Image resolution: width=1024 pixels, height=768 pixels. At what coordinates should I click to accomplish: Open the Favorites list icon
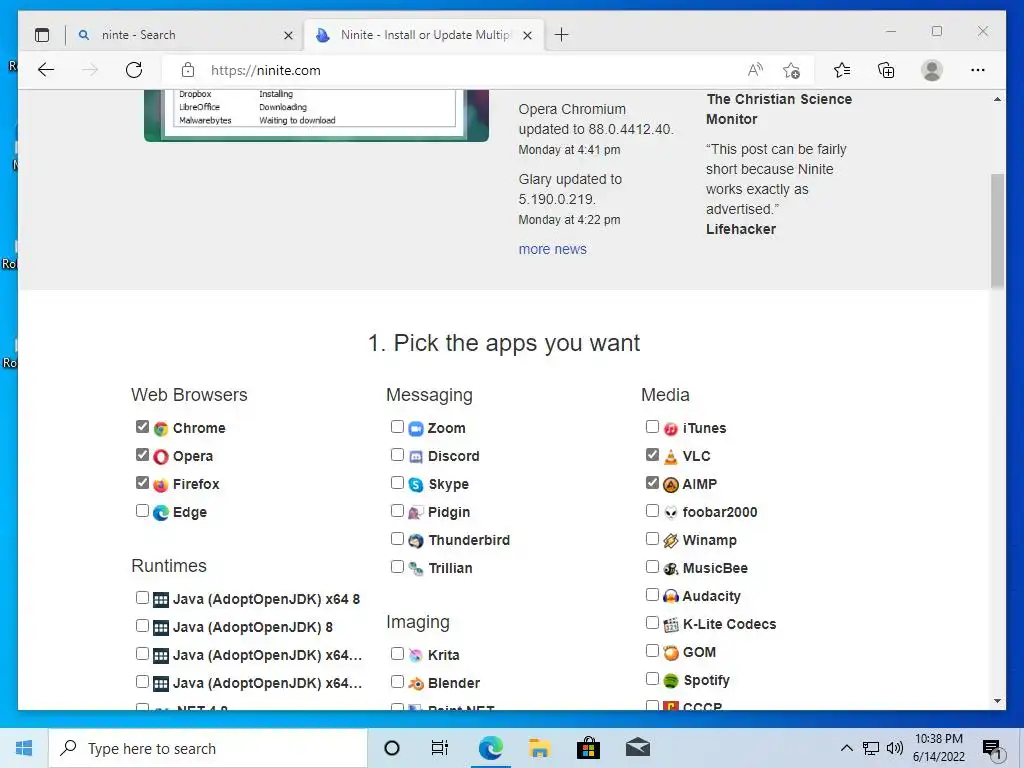pos(842,71)
